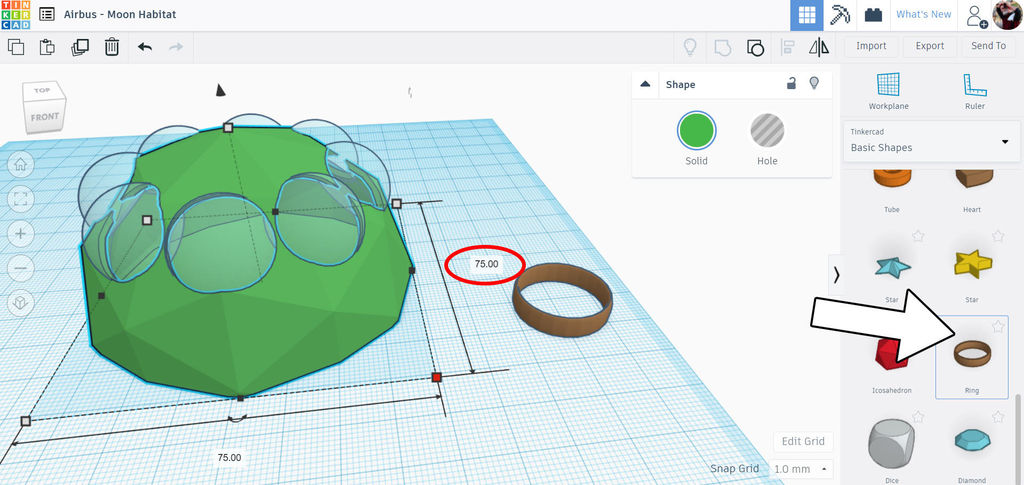
Task: Click the Export button
Action: [x=929, y=46]
